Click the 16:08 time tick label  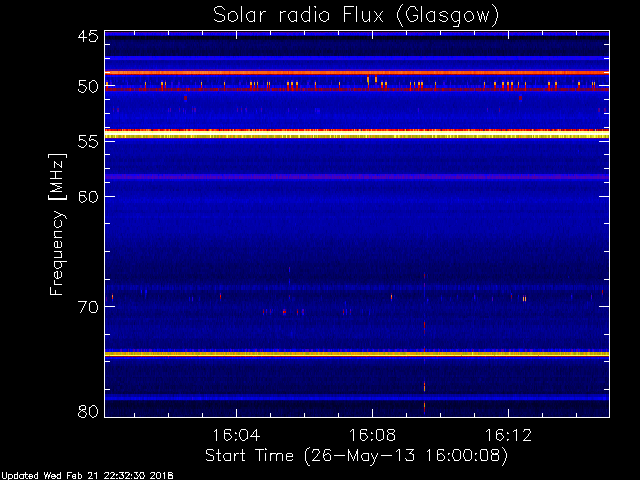coord(372,435)
